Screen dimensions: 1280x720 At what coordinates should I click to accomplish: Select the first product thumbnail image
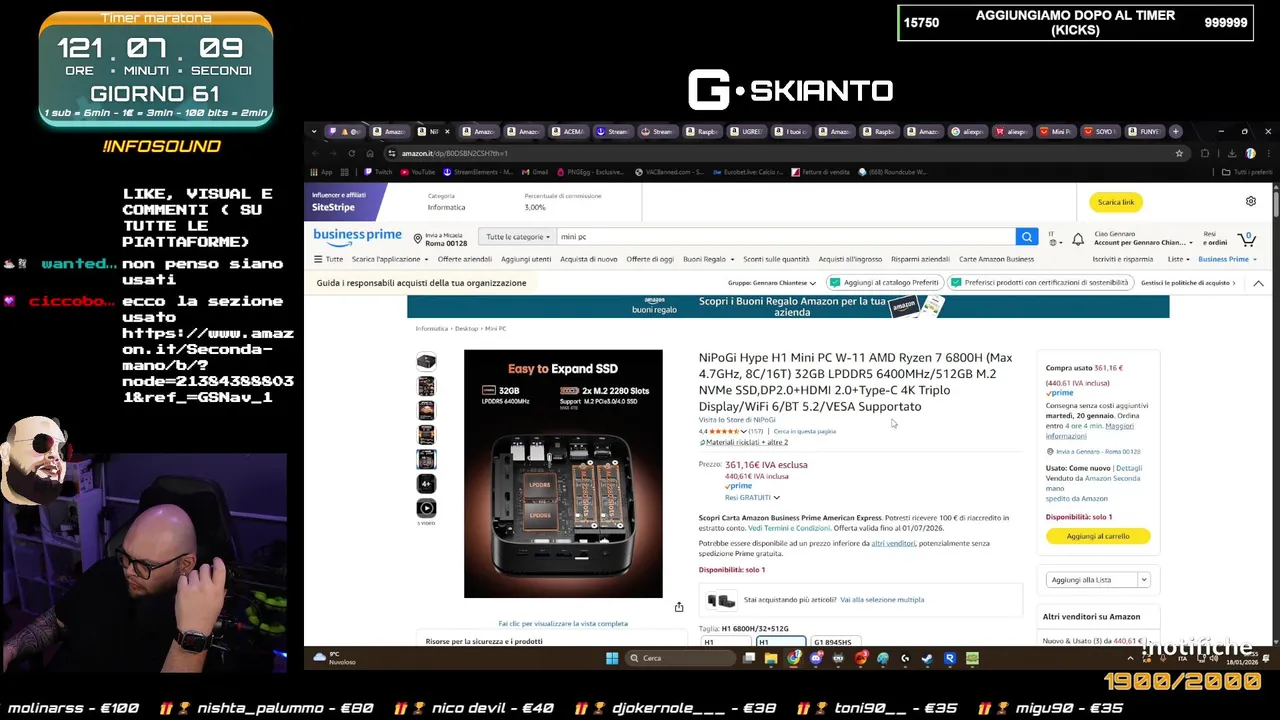[426, 361]
